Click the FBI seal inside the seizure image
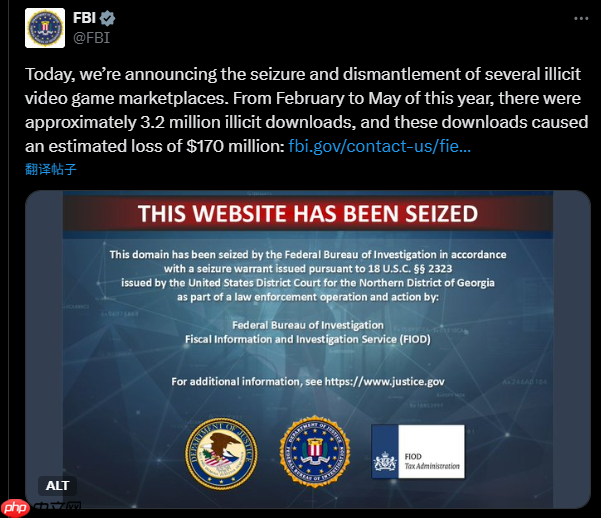The height and width of the screenshot is (518, 601). 315,451
